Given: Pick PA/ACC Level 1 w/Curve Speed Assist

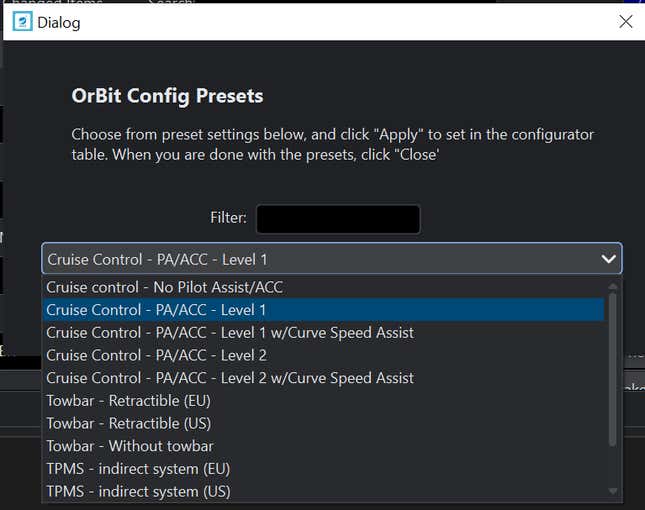Looking at the screenshot, I should pos(229,332).
